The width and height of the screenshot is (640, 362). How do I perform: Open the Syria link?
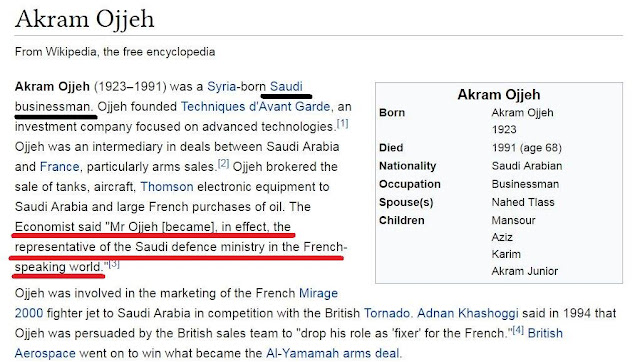pyautogui.click(x=222, y=87)
